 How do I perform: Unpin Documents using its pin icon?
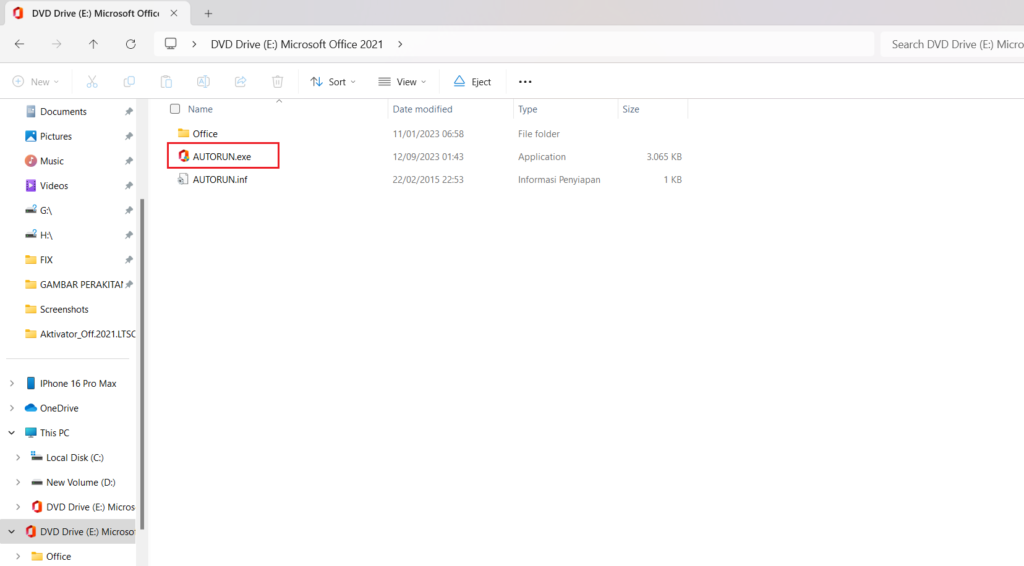point(129,112)
